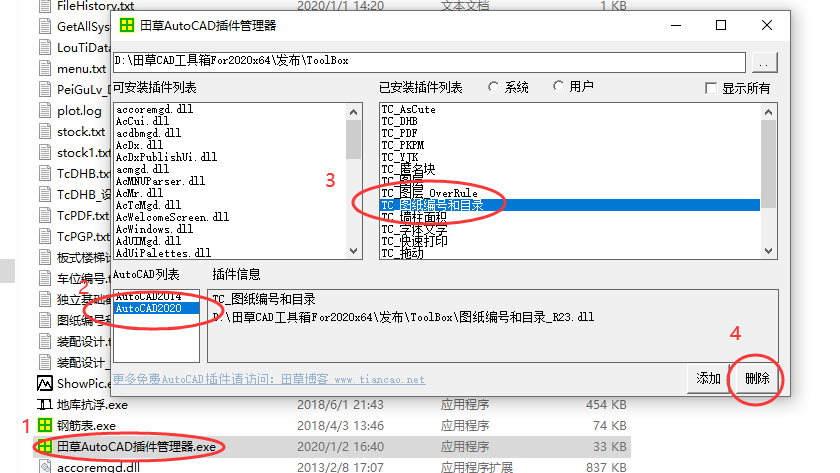Click the 添加 button
The height and width of the screenshot is (473, 840).
(708, 378)
